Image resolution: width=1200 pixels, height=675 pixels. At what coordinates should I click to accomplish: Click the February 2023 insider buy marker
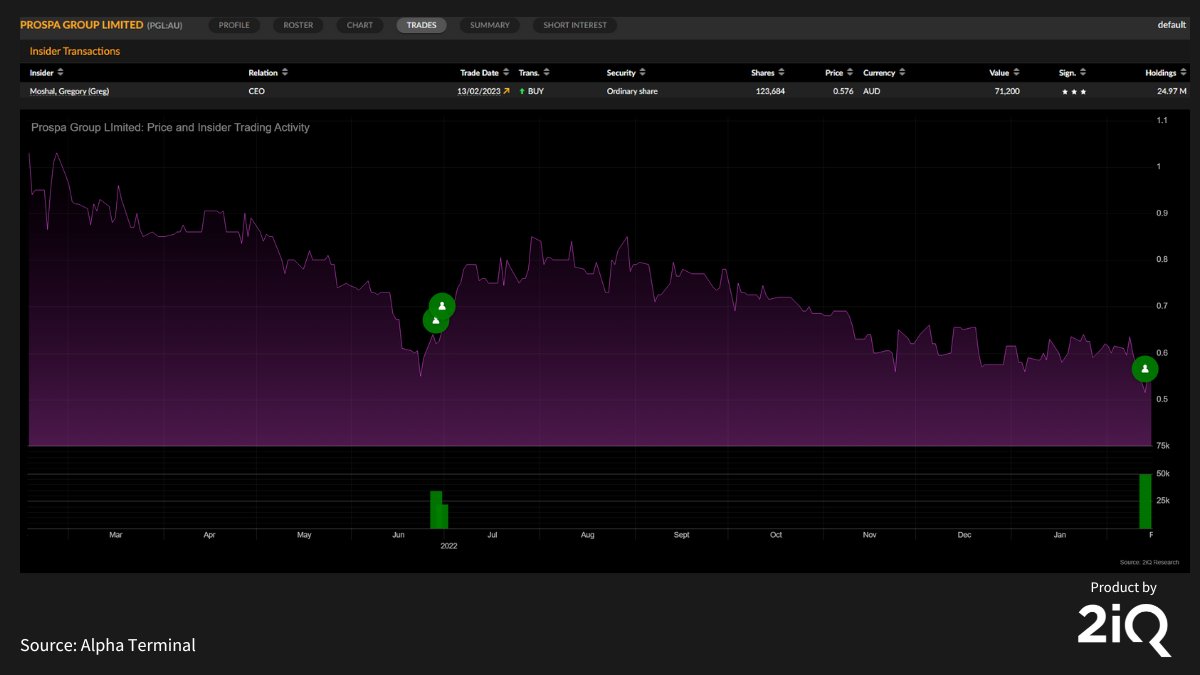(1145, 369)
